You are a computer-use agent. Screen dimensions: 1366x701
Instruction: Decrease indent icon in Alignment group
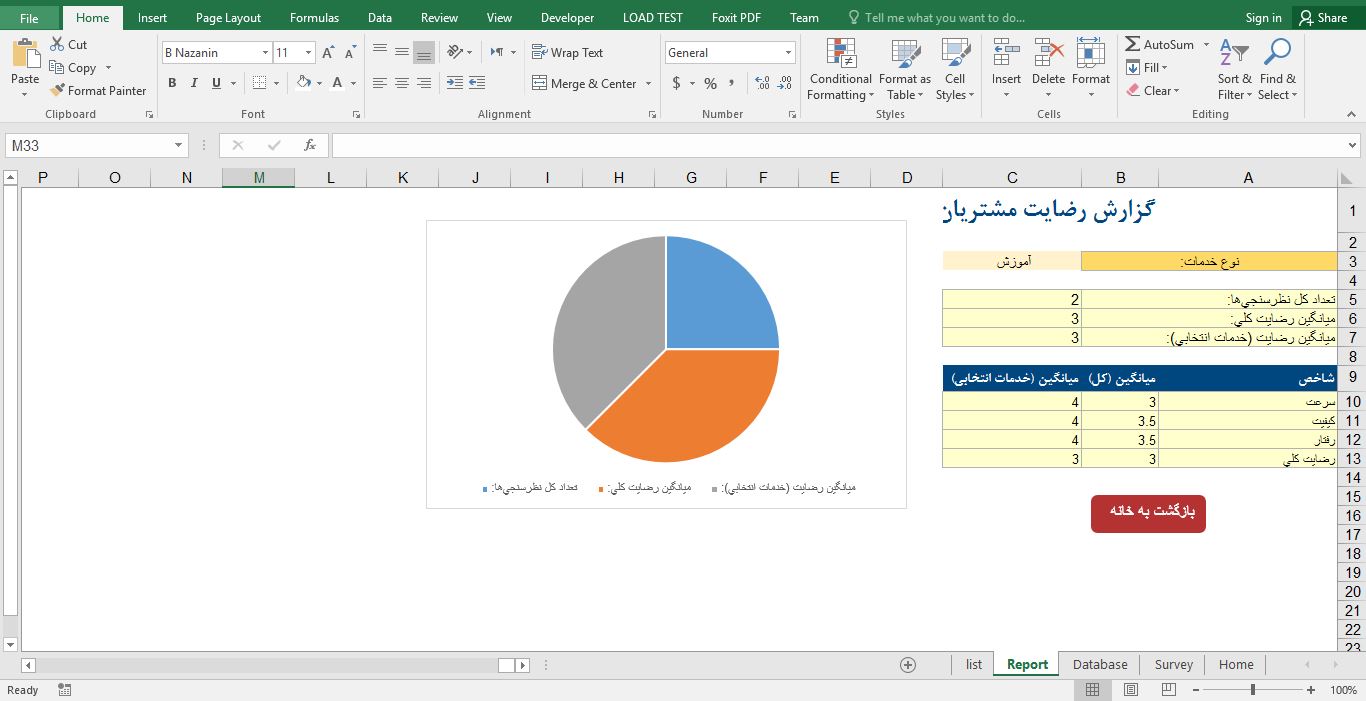click(x=455, y=83)
